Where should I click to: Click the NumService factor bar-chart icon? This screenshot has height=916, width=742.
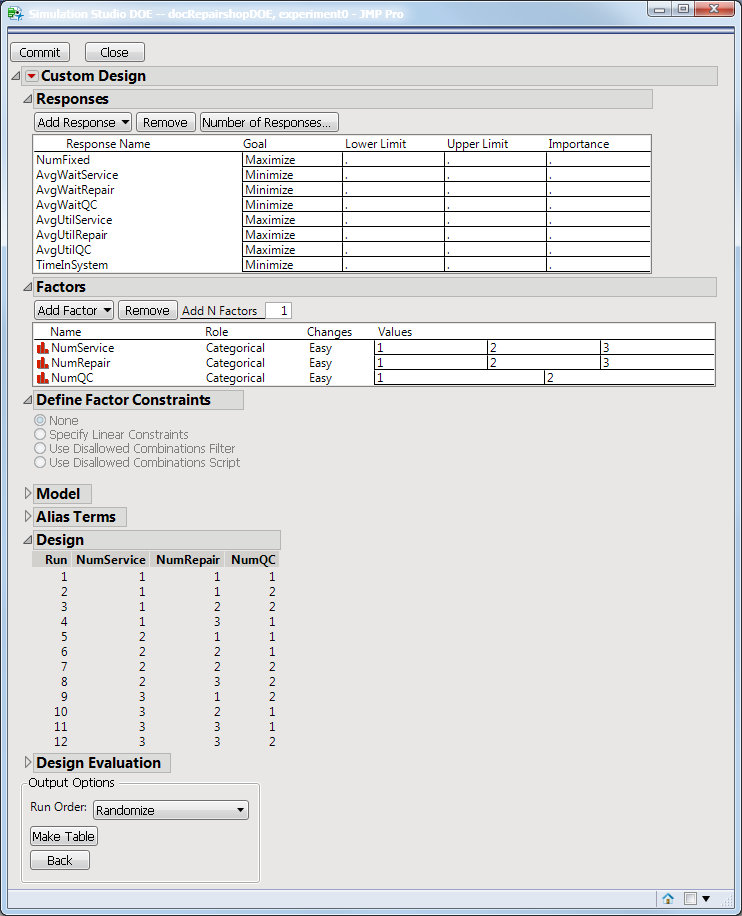pyautogui.click(x=42, y=348)
